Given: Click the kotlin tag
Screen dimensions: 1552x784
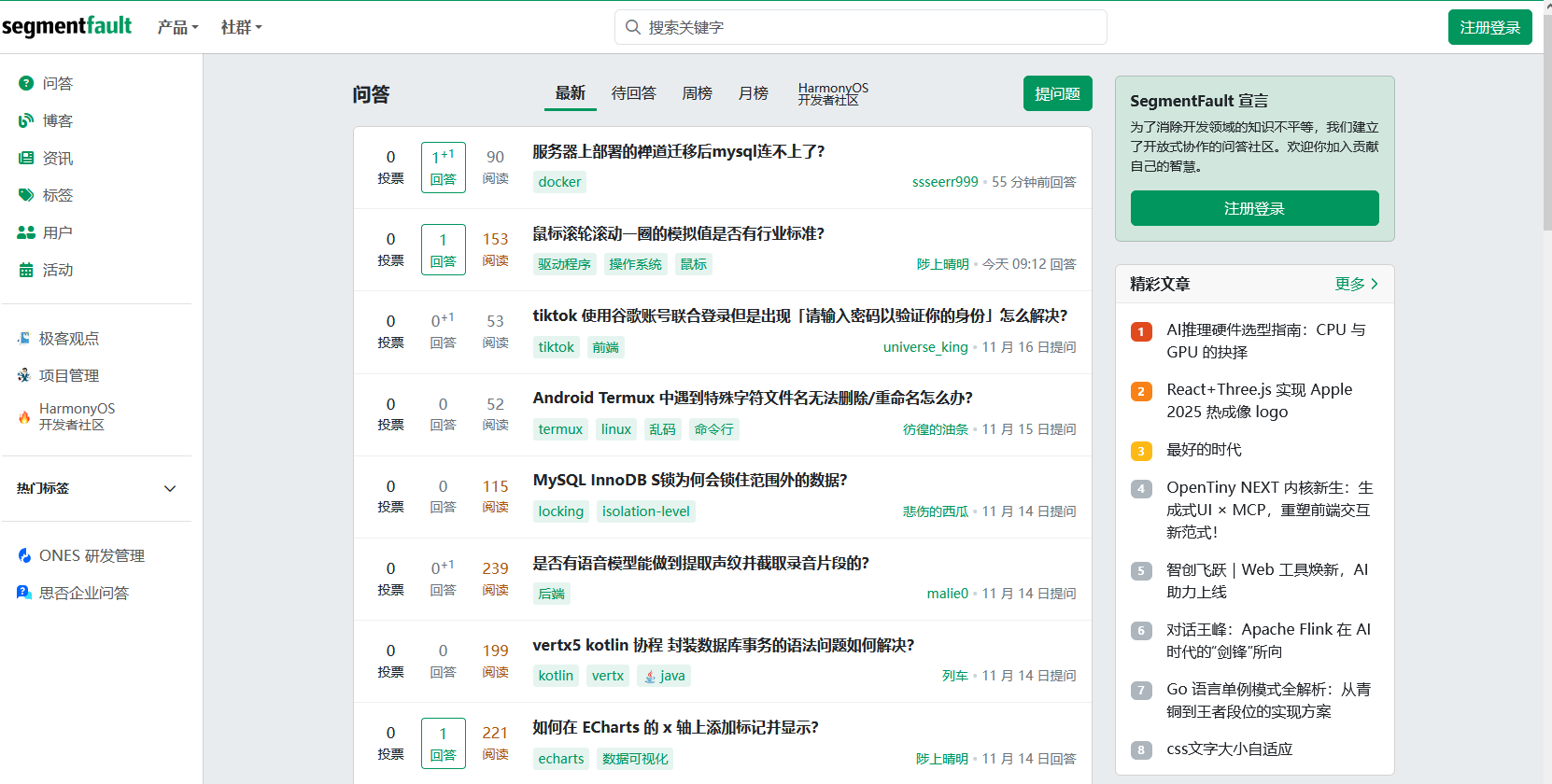Looking at the screenshot, I should tap(556, 676).
